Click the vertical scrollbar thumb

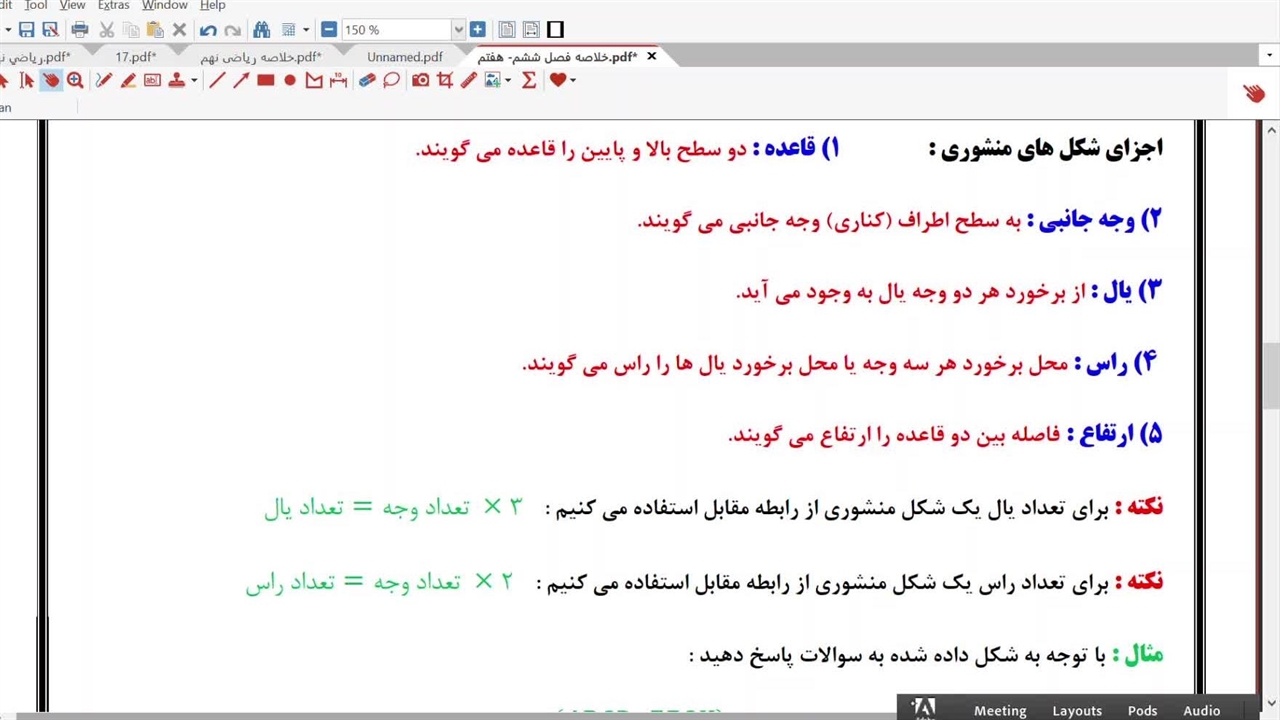coord(1270,375)
